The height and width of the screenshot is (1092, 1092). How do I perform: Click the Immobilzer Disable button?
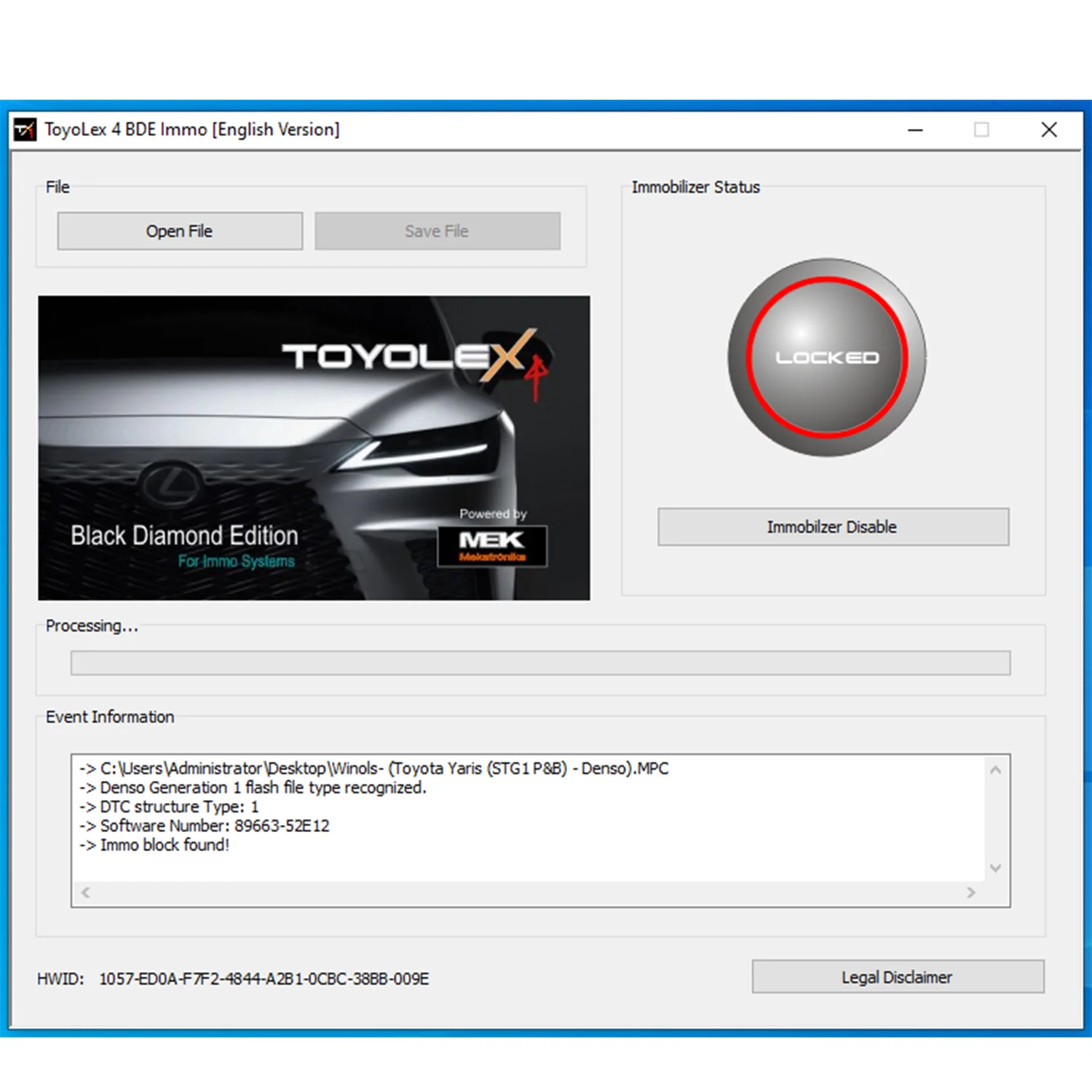pyautogui.click(x=833, y=526)
